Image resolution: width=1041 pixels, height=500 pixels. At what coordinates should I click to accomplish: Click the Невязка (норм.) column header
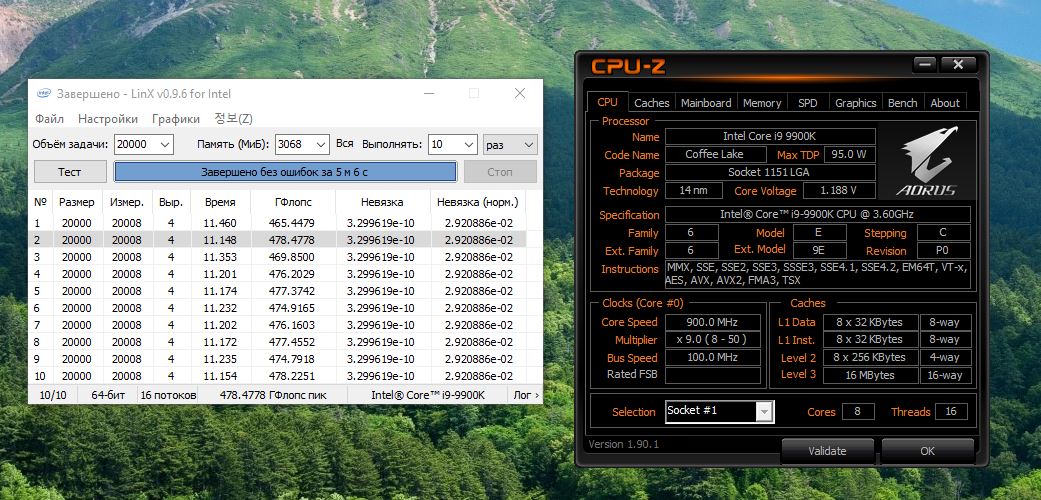click(x=479, y=202)
